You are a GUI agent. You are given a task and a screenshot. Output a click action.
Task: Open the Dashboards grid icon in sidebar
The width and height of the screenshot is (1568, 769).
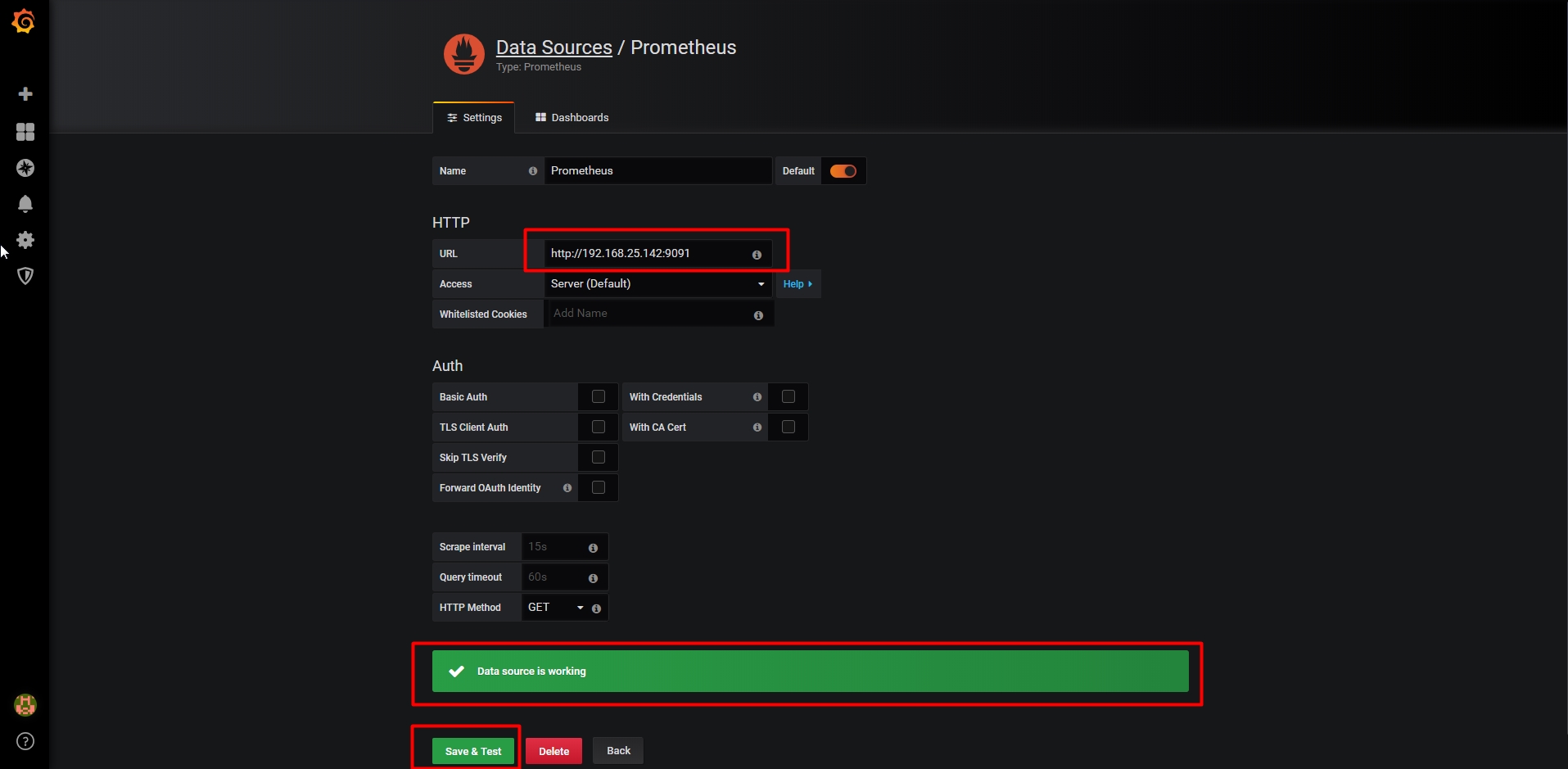coord(25,132)
